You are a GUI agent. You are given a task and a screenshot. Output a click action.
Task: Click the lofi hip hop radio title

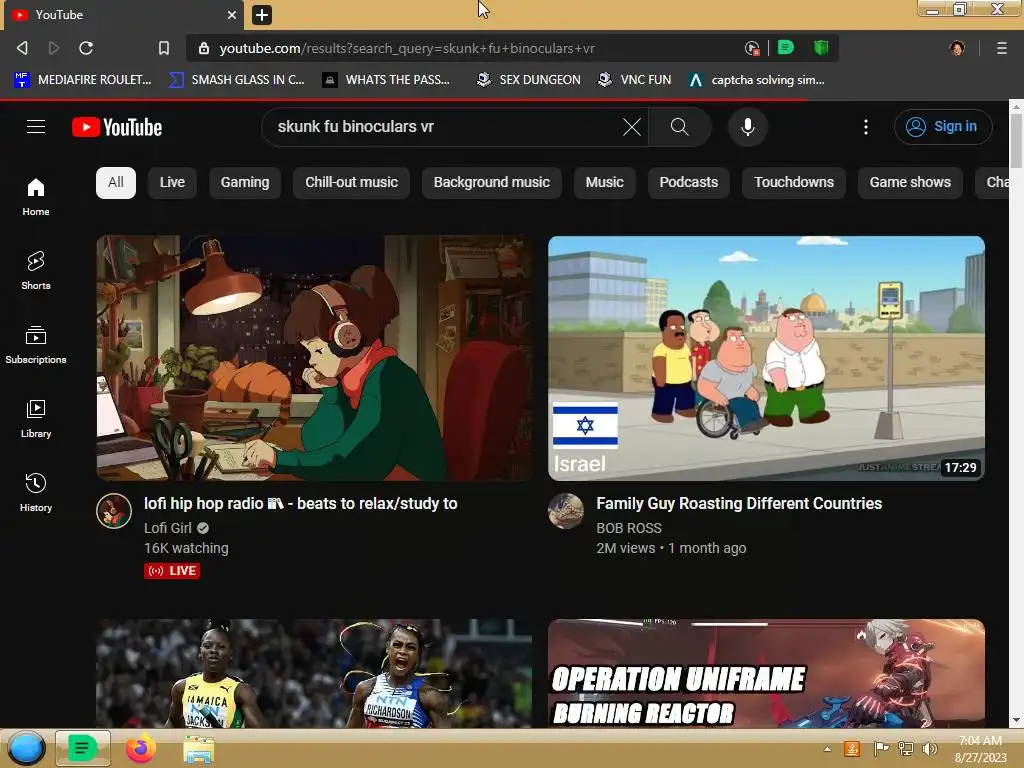click(x=300, y=504)
